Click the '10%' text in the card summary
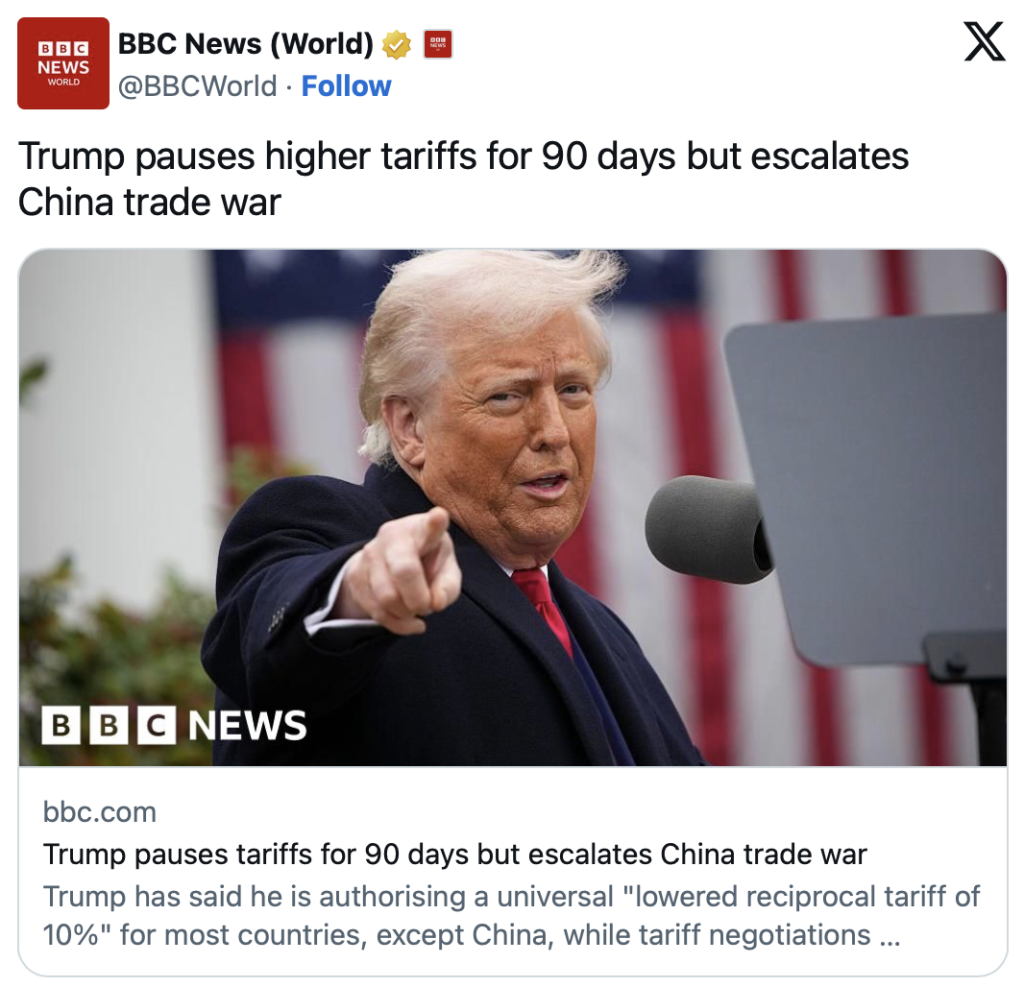1024x987 pixels. coord(71,935)
